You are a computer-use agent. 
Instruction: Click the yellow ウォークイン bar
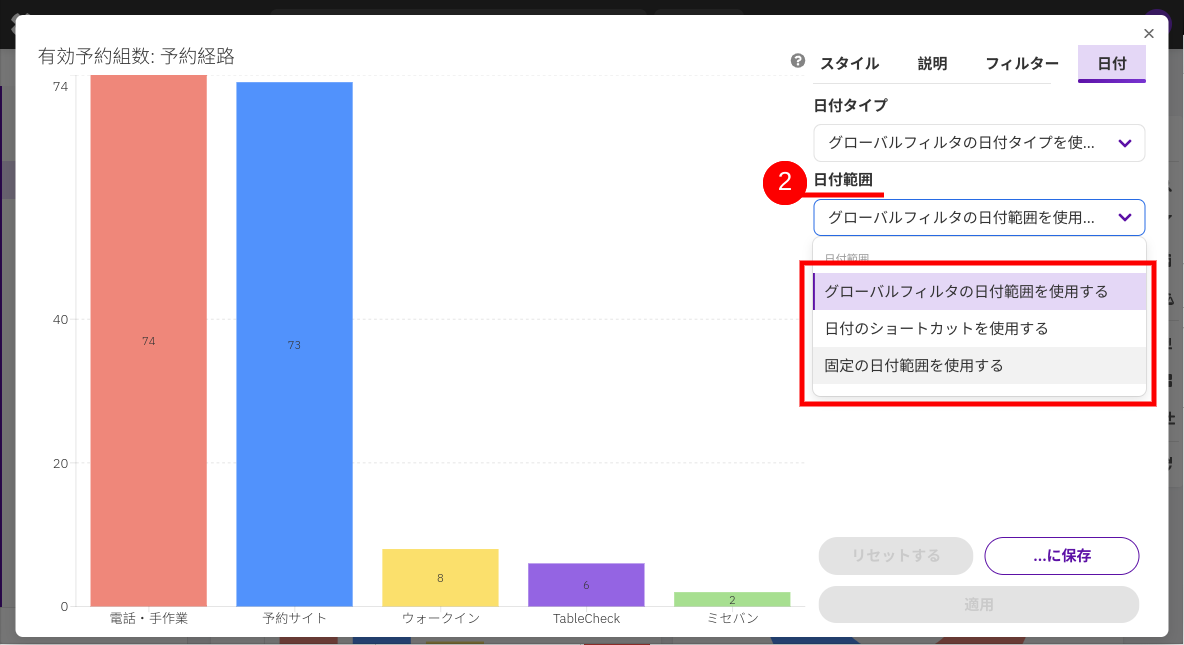click(x=440, y=577)
